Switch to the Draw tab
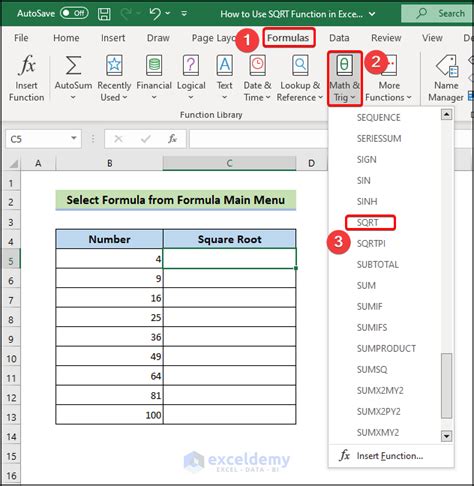 pos(158,38)
